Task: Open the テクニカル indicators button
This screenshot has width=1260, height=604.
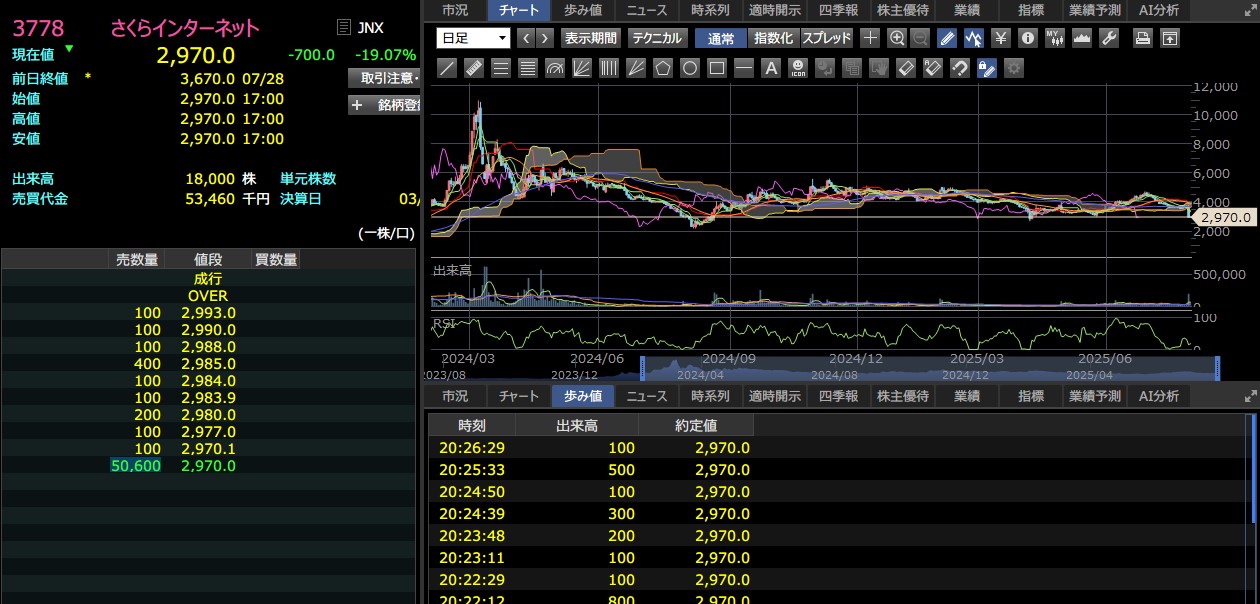Action: point(657,38)
